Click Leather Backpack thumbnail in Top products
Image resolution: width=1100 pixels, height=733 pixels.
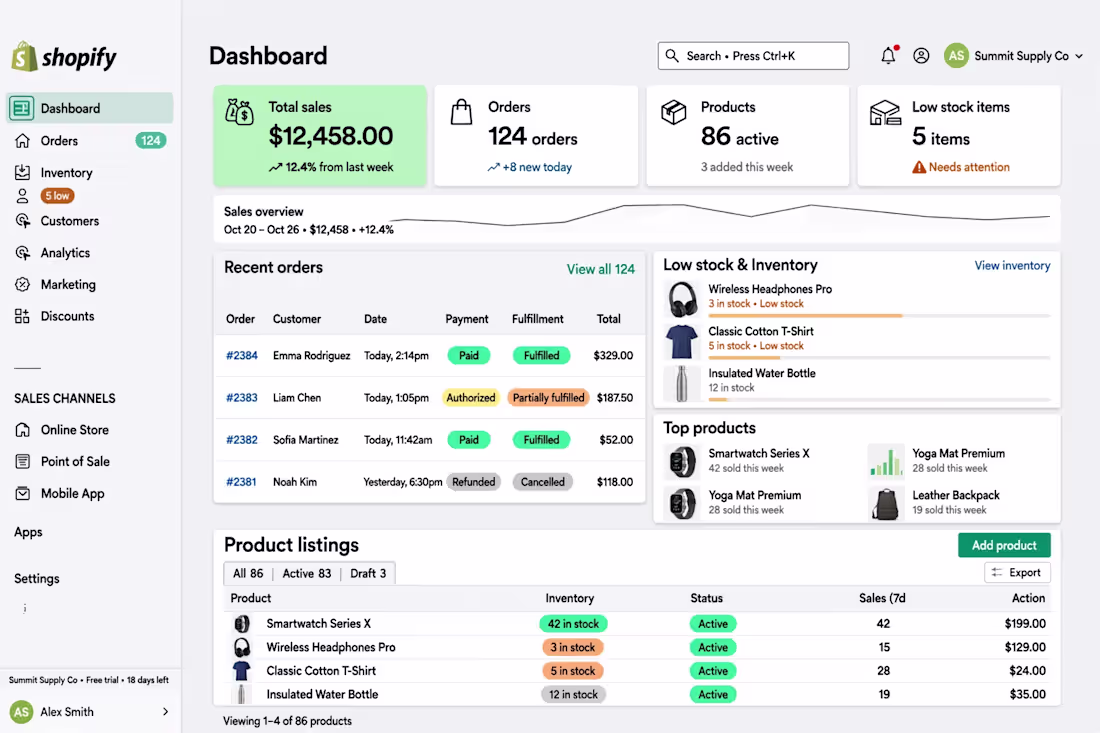(885, 503)
